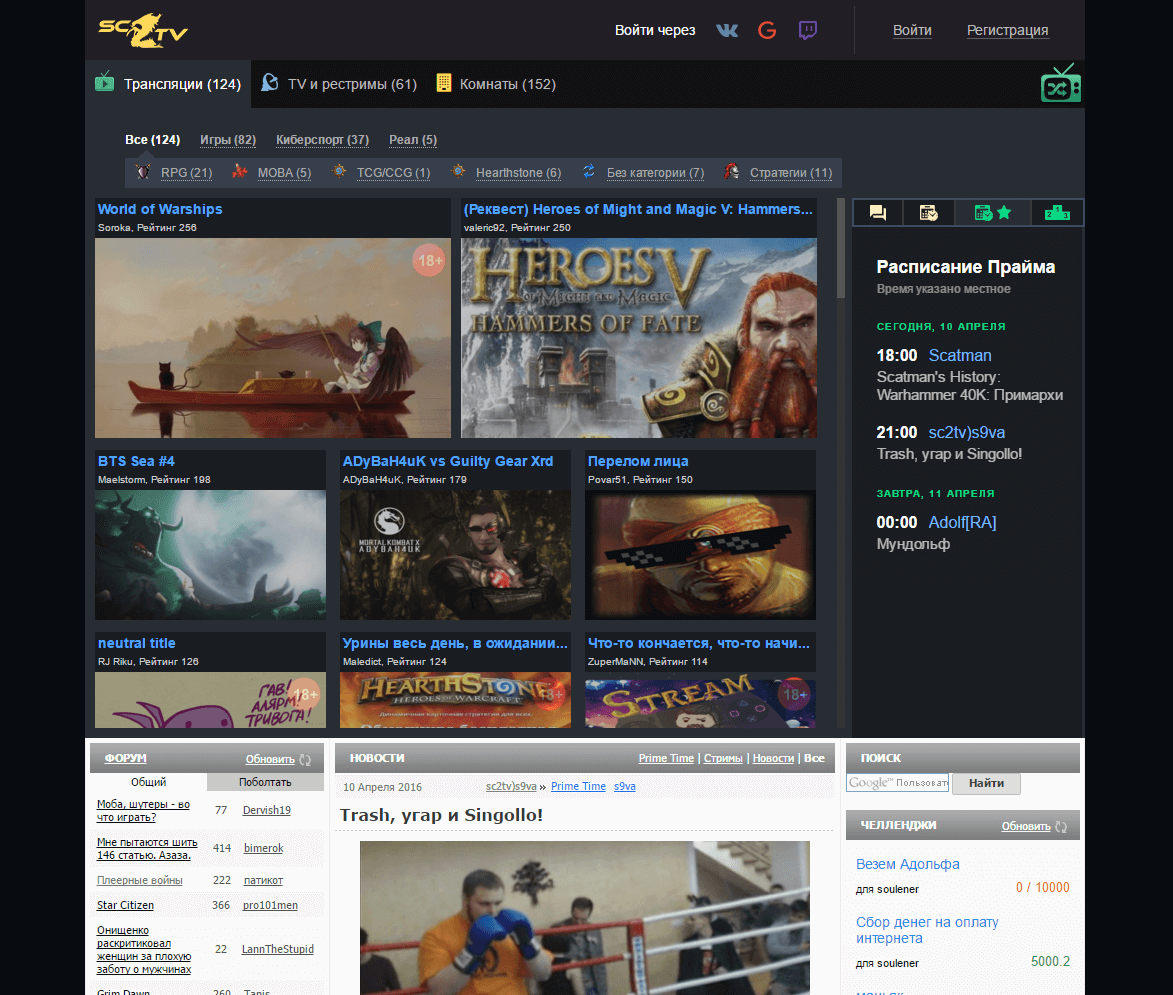Open the Prime Time news filter
Image resolution: width=1173 pixels, height=995 pixels.
666,758
